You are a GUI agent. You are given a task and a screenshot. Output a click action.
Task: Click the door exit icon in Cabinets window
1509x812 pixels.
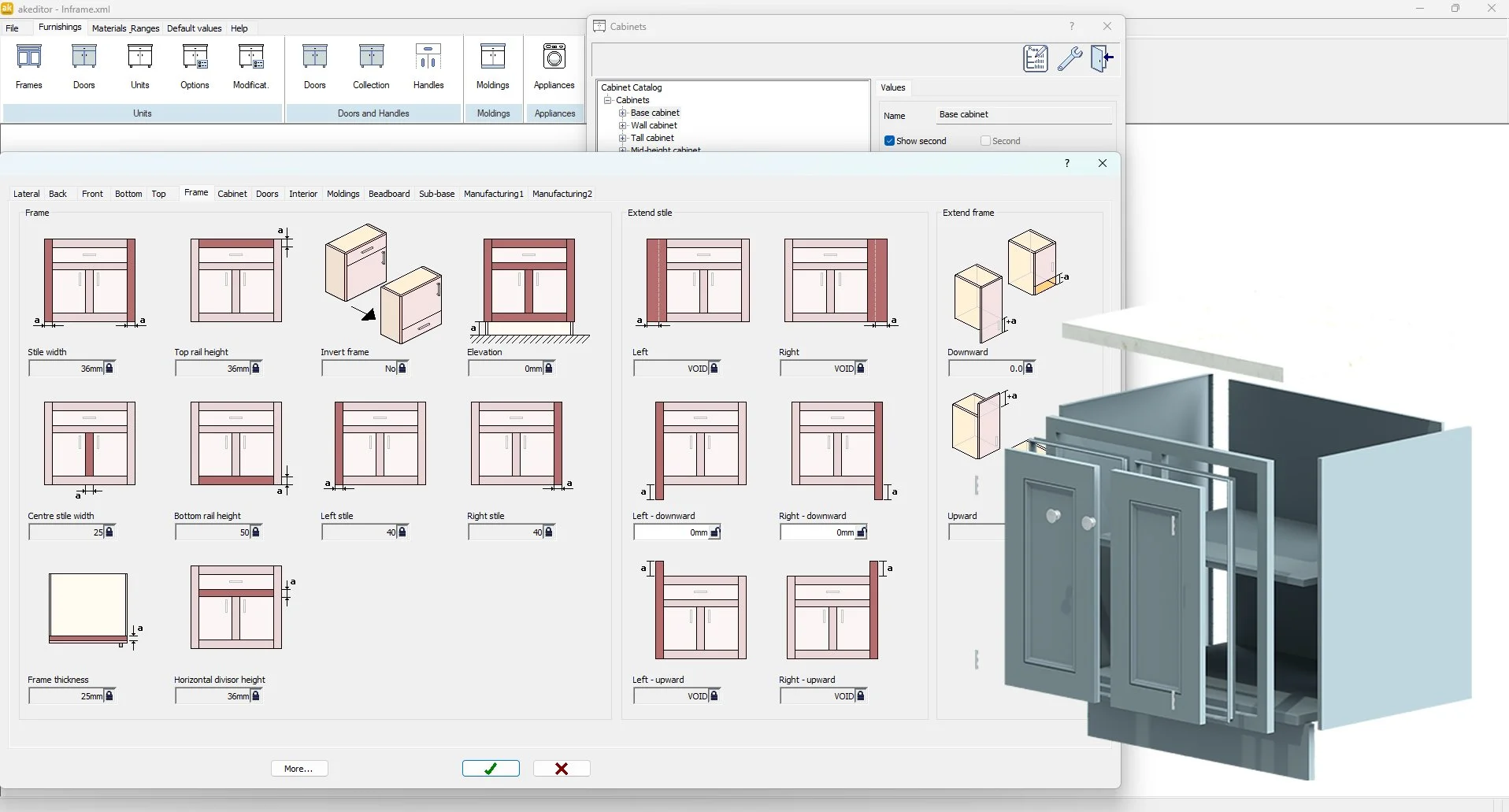[1103, 59]
